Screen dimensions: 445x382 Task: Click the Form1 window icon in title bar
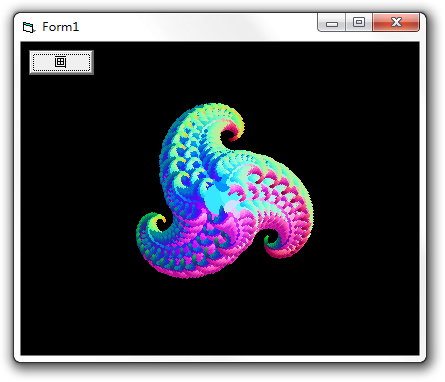(29, 27)
